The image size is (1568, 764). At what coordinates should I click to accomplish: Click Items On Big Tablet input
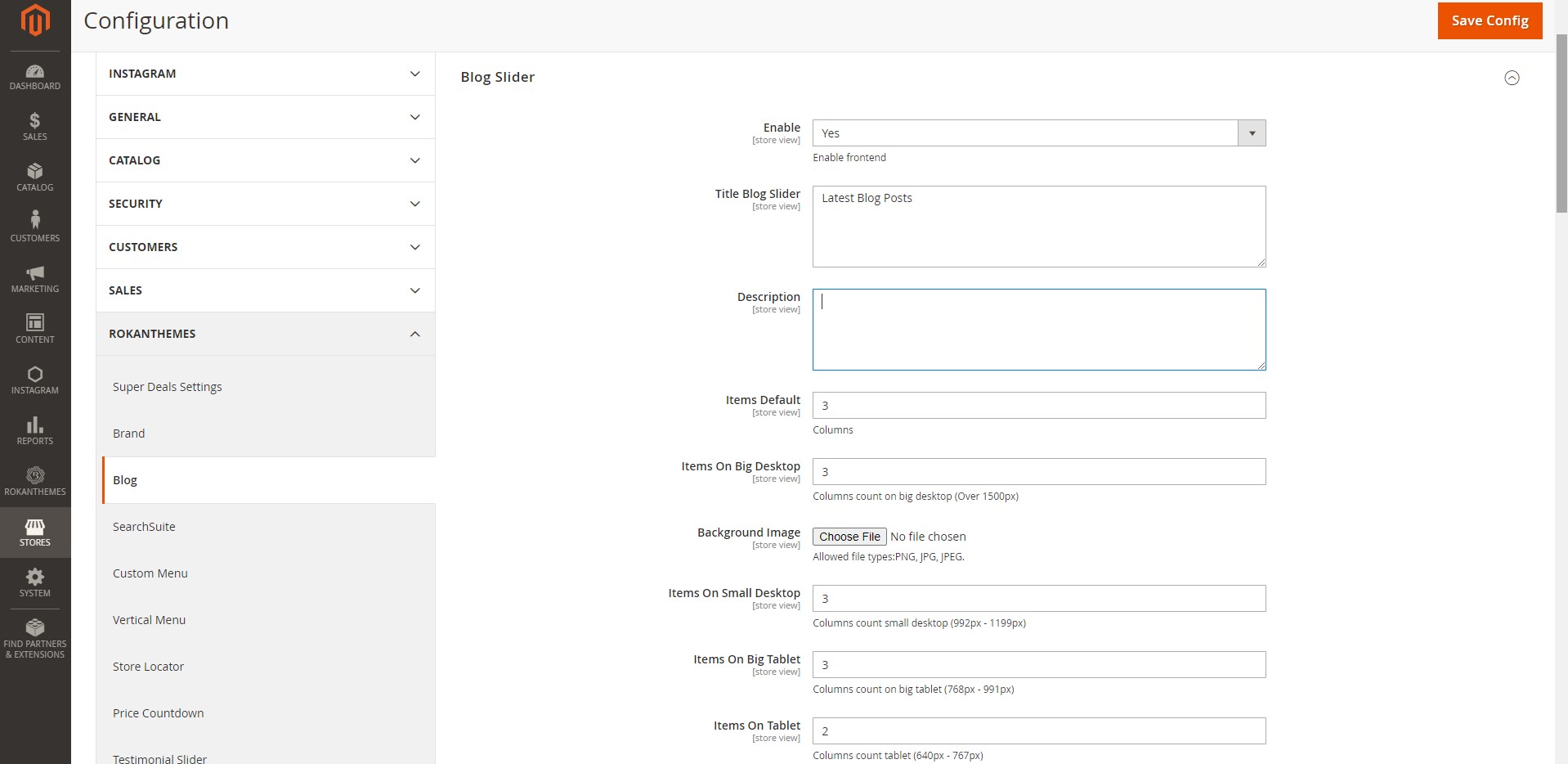pos(1038,665)
